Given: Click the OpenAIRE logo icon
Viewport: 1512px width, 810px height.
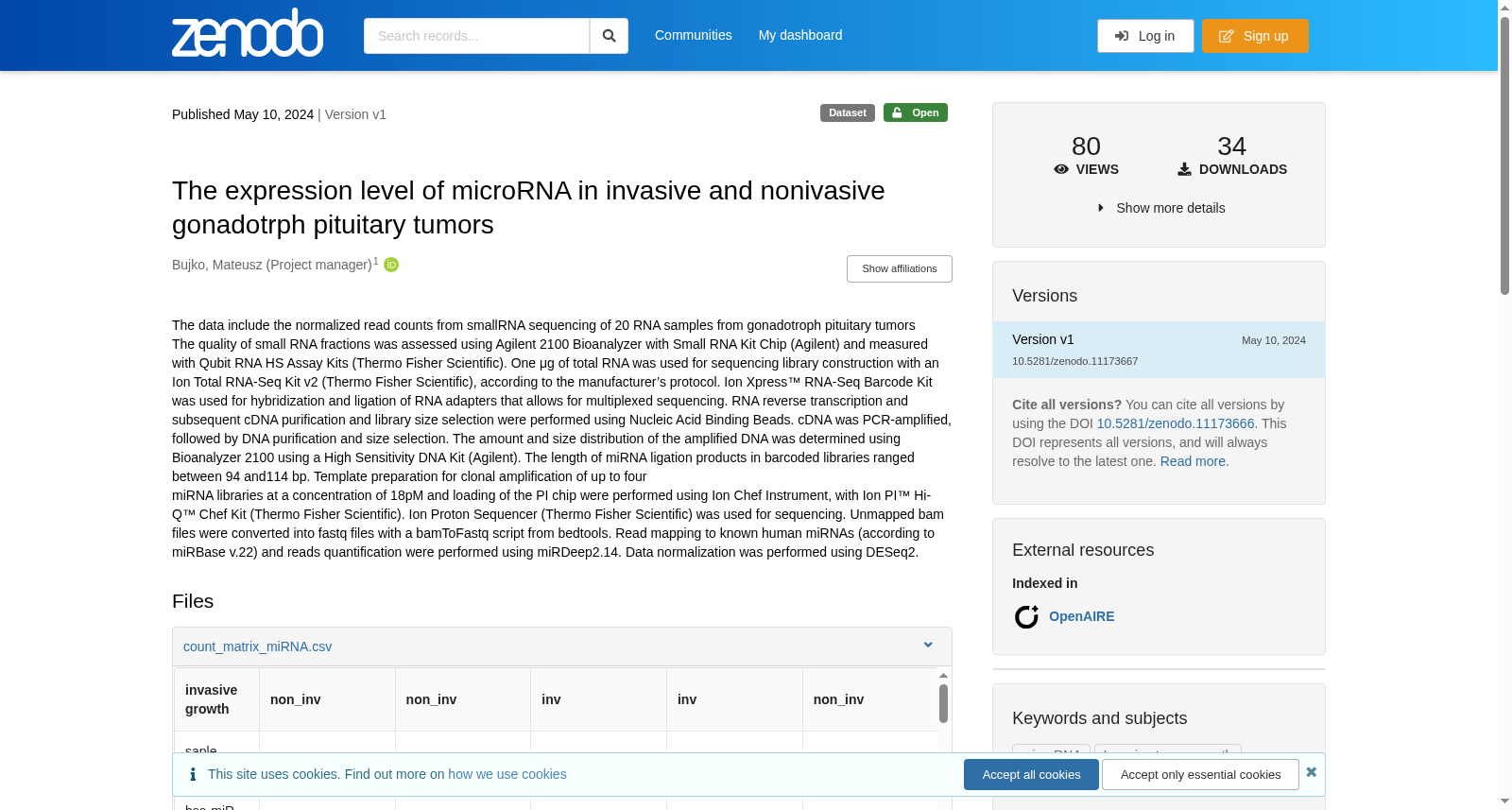Looking at the screenshot, I should pos(1026,617).
